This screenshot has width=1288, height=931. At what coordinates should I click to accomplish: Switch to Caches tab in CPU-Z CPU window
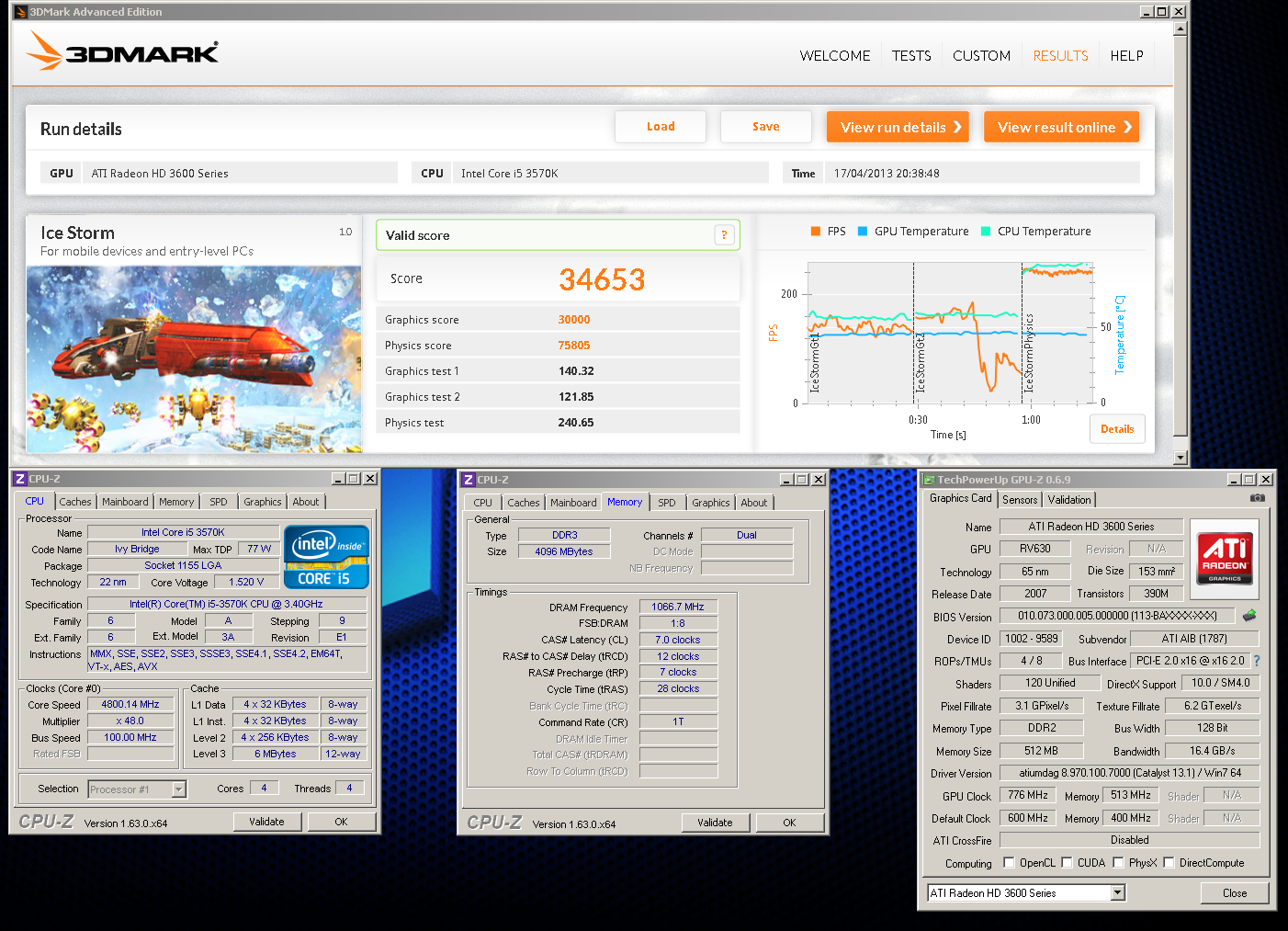[75, 502]
